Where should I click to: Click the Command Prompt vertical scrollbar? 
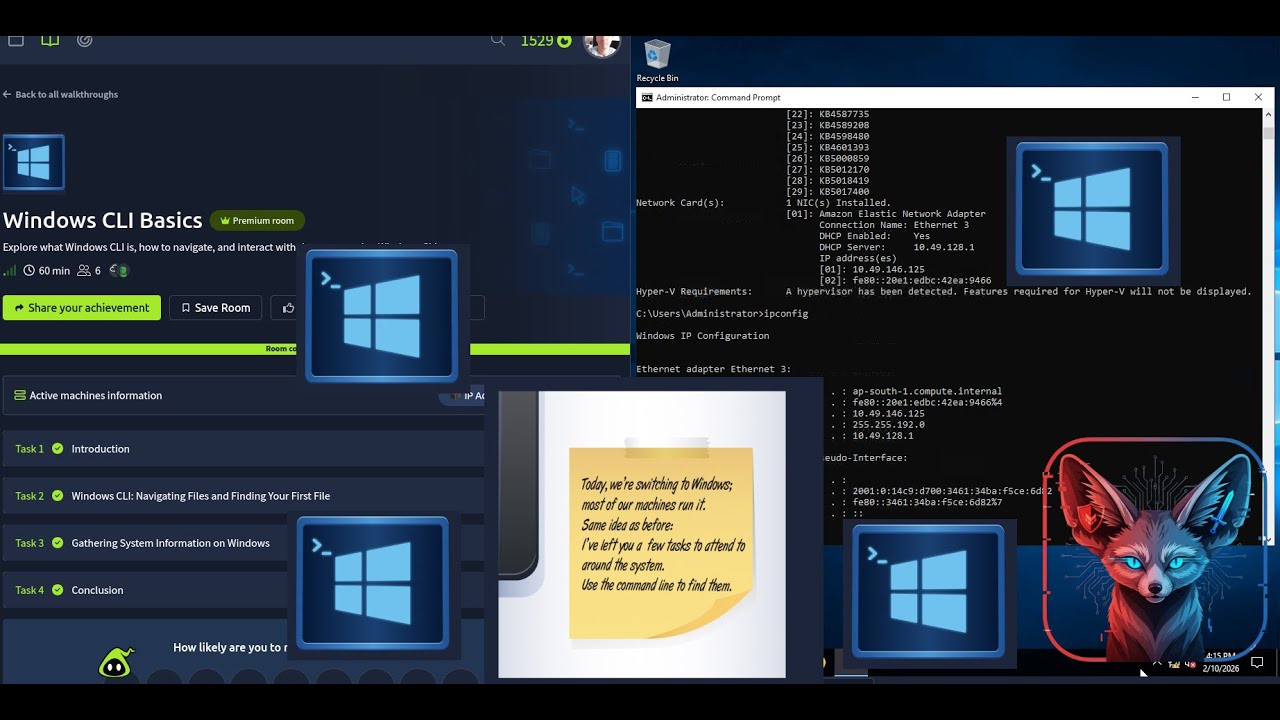(x=1268, y=325)
